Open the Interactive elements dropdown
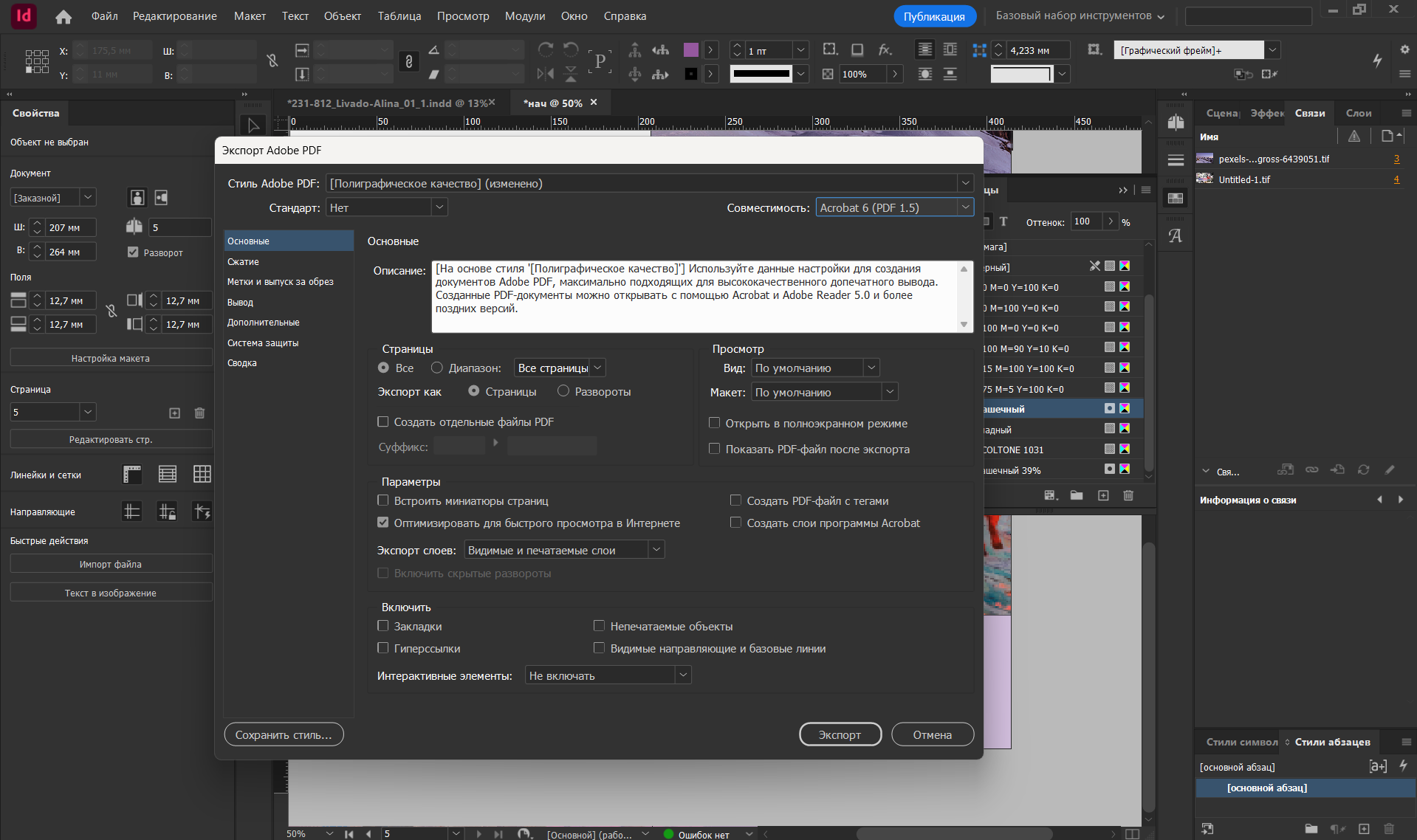Image resolution: width=1417 pixels, height=840 pixels. (x=608, y=675)
